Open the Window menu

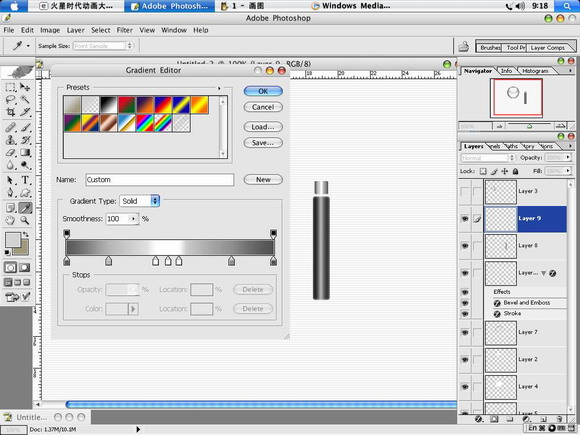(x=174, y=30)
